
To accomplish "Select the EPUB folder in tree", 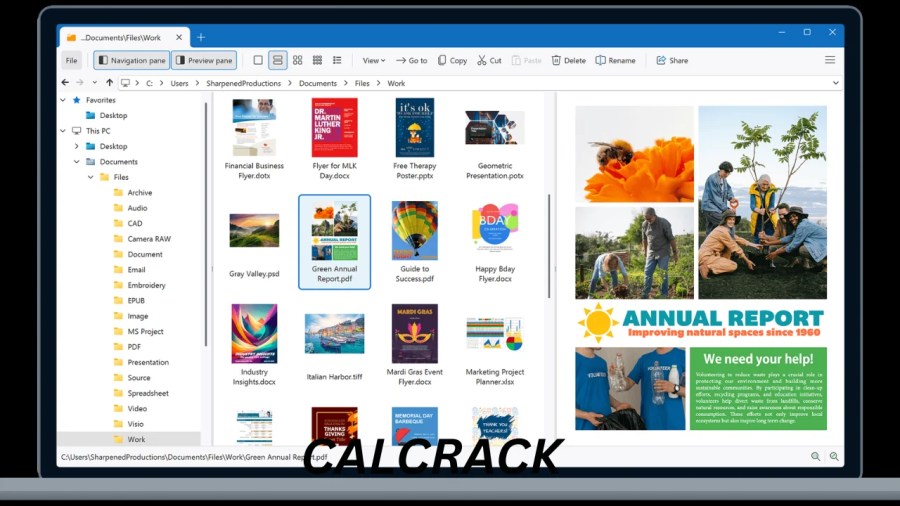I will [129, 301].
